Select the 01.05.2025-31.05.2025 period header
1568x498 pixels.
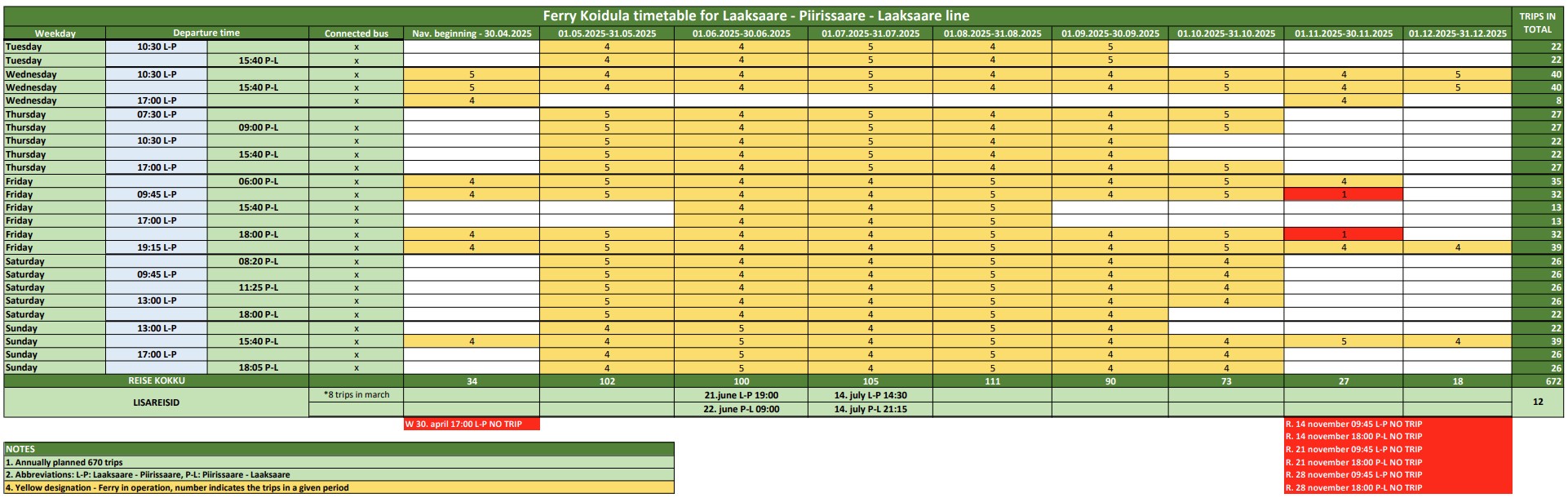click(607, 33)
